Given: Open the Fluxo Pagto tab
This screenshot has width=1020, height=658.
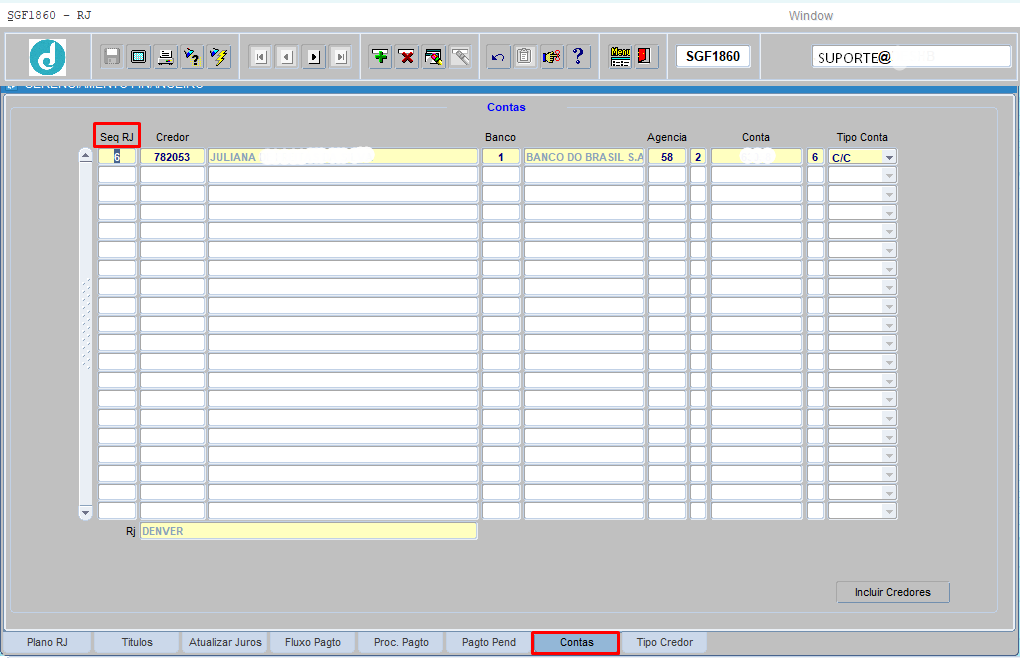Looking at the screenshot, I should (x=312, y=642).
